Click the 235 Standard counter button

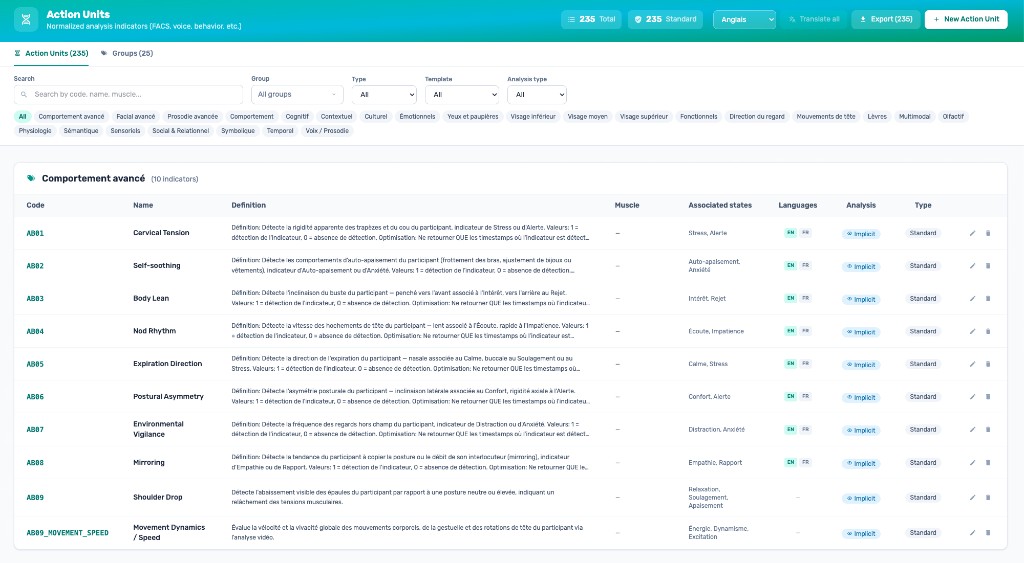[x=665, y=20]
